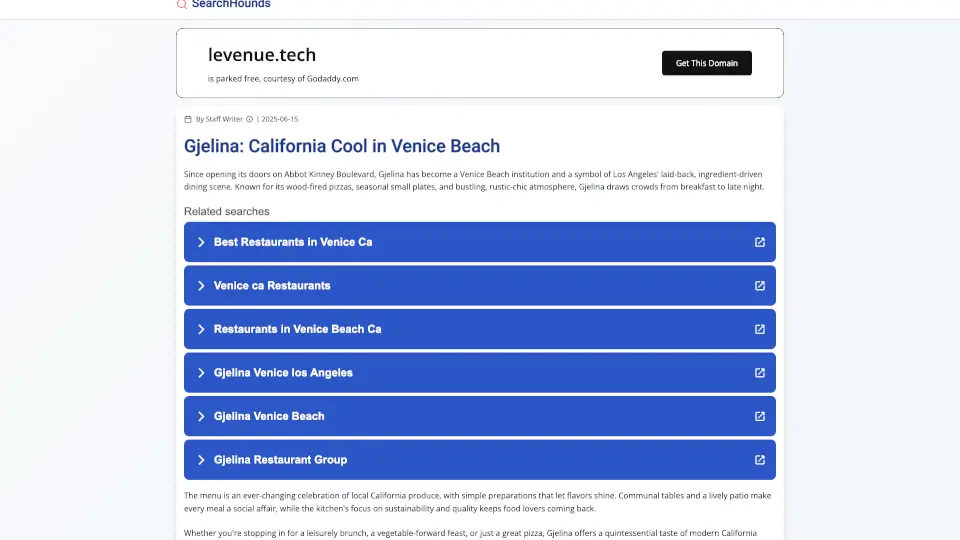This screenshot has height=540, width=960.
Task: Click the chevron next to Venice ca Restaurants
Action: [201, 286]
